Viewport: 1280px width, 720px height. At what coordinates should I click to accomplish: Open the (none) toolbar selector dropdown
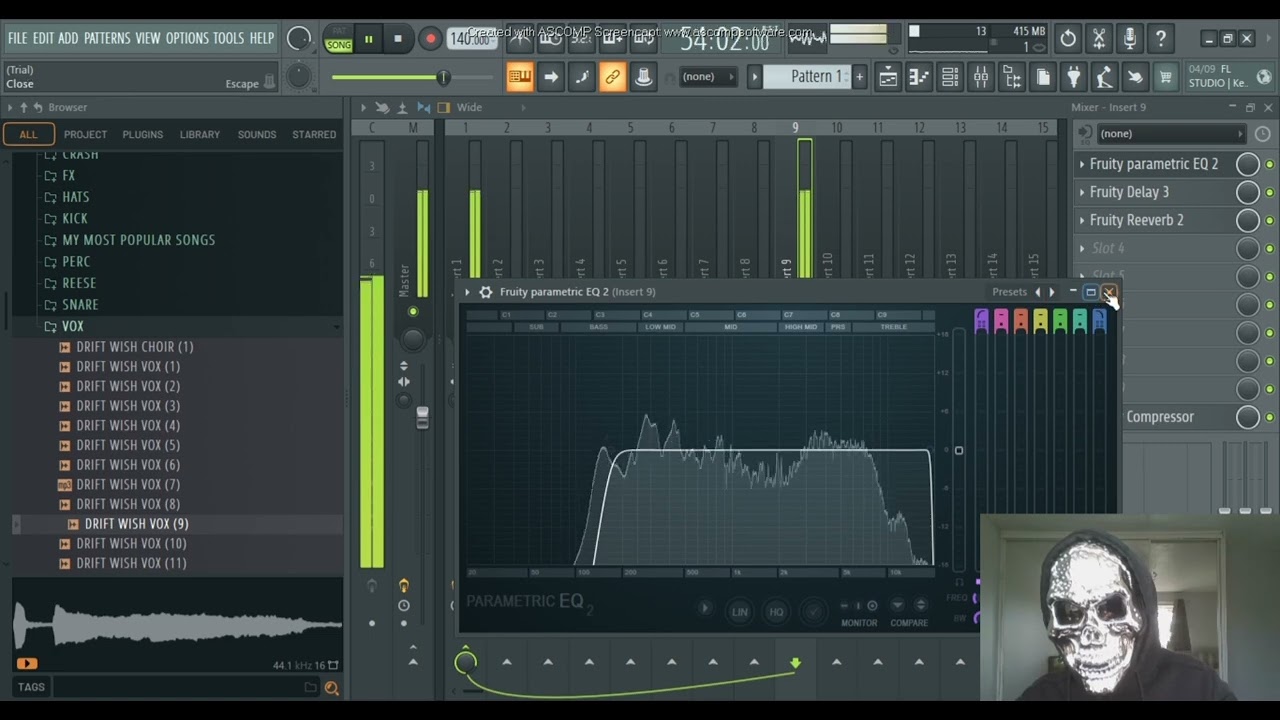coord(707,77)
